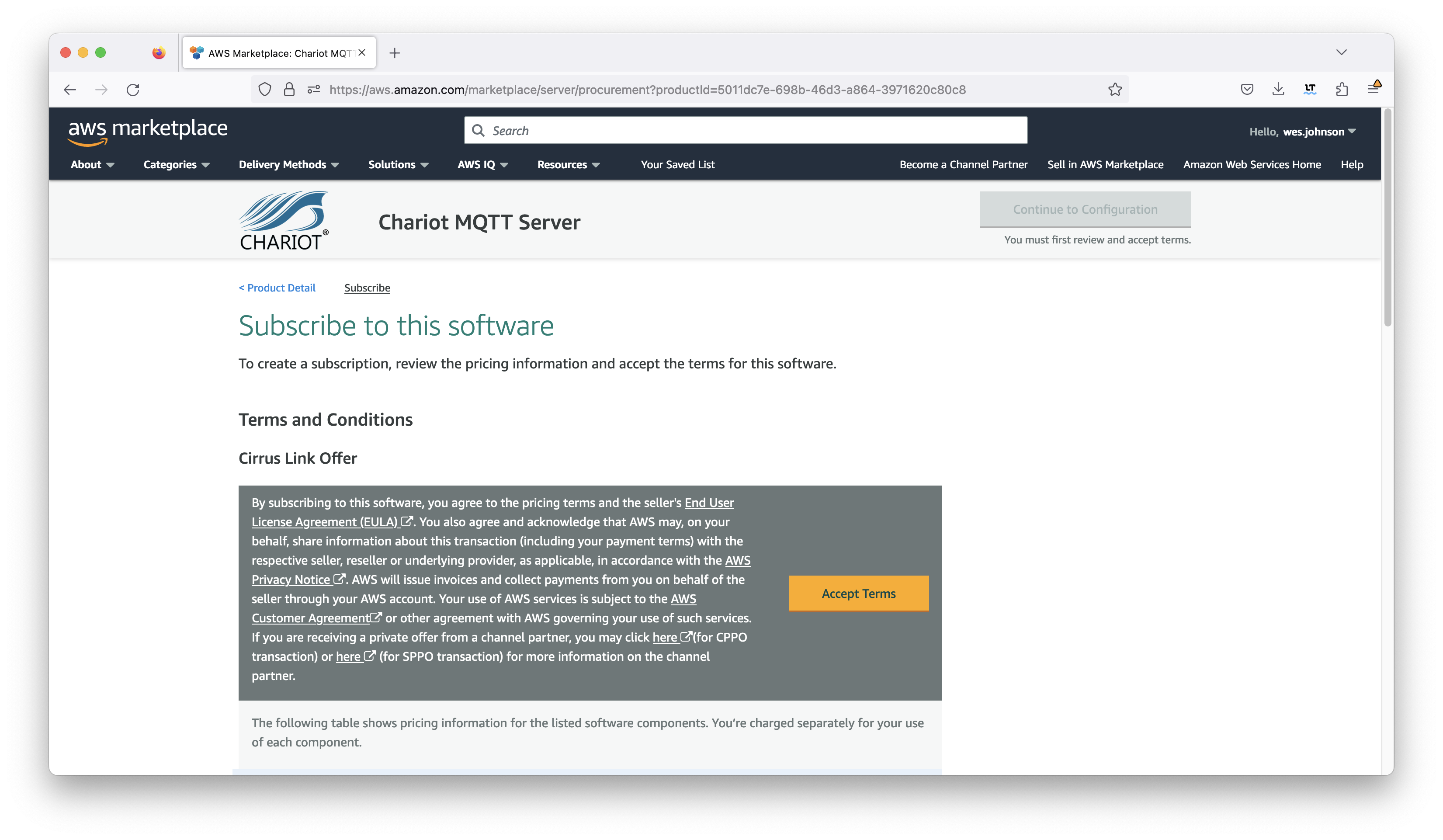Reload the current page
The width and height of the screenshot is (1443, 840).
133,89
